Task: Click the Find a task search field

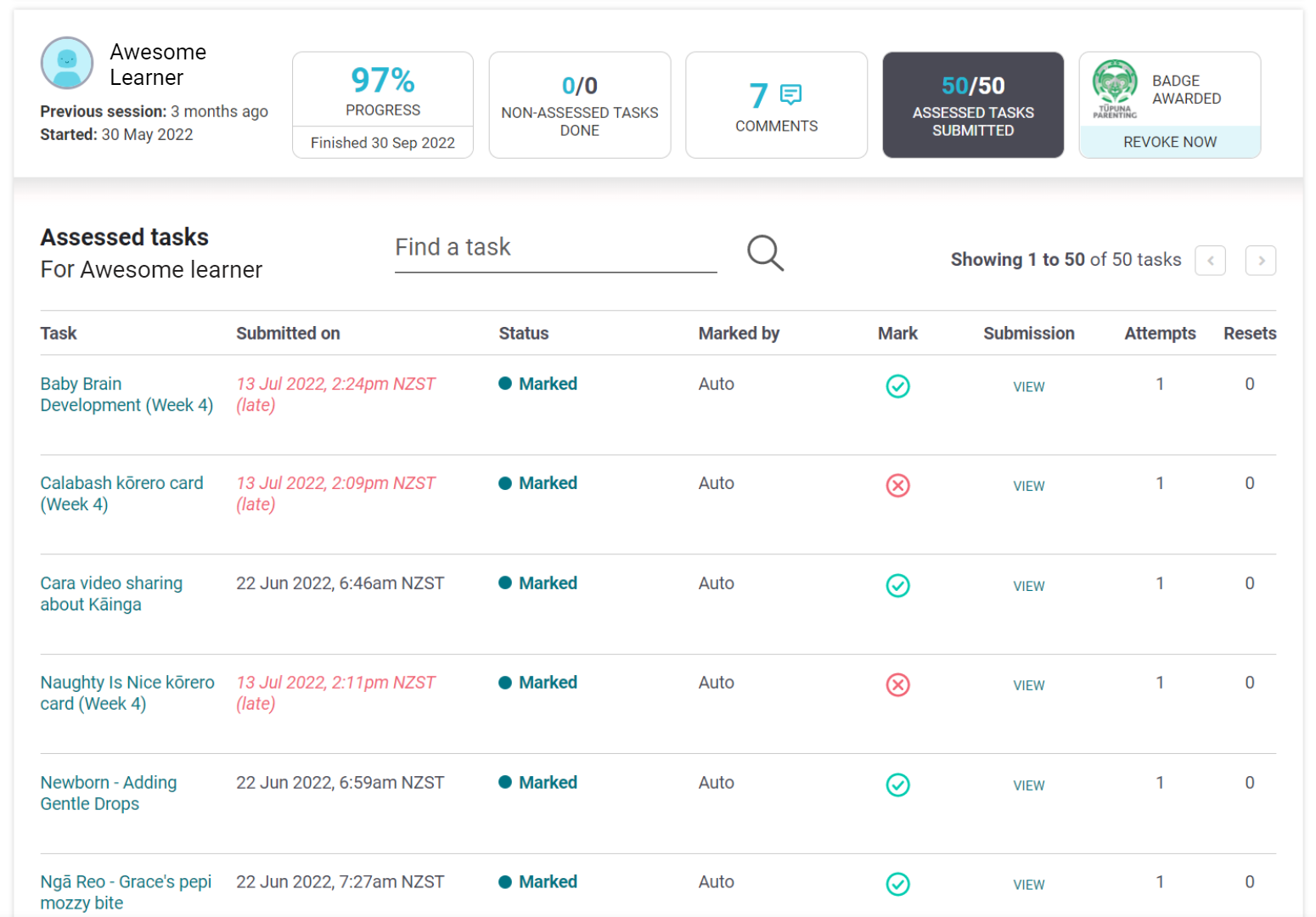Action: point(555,248)
